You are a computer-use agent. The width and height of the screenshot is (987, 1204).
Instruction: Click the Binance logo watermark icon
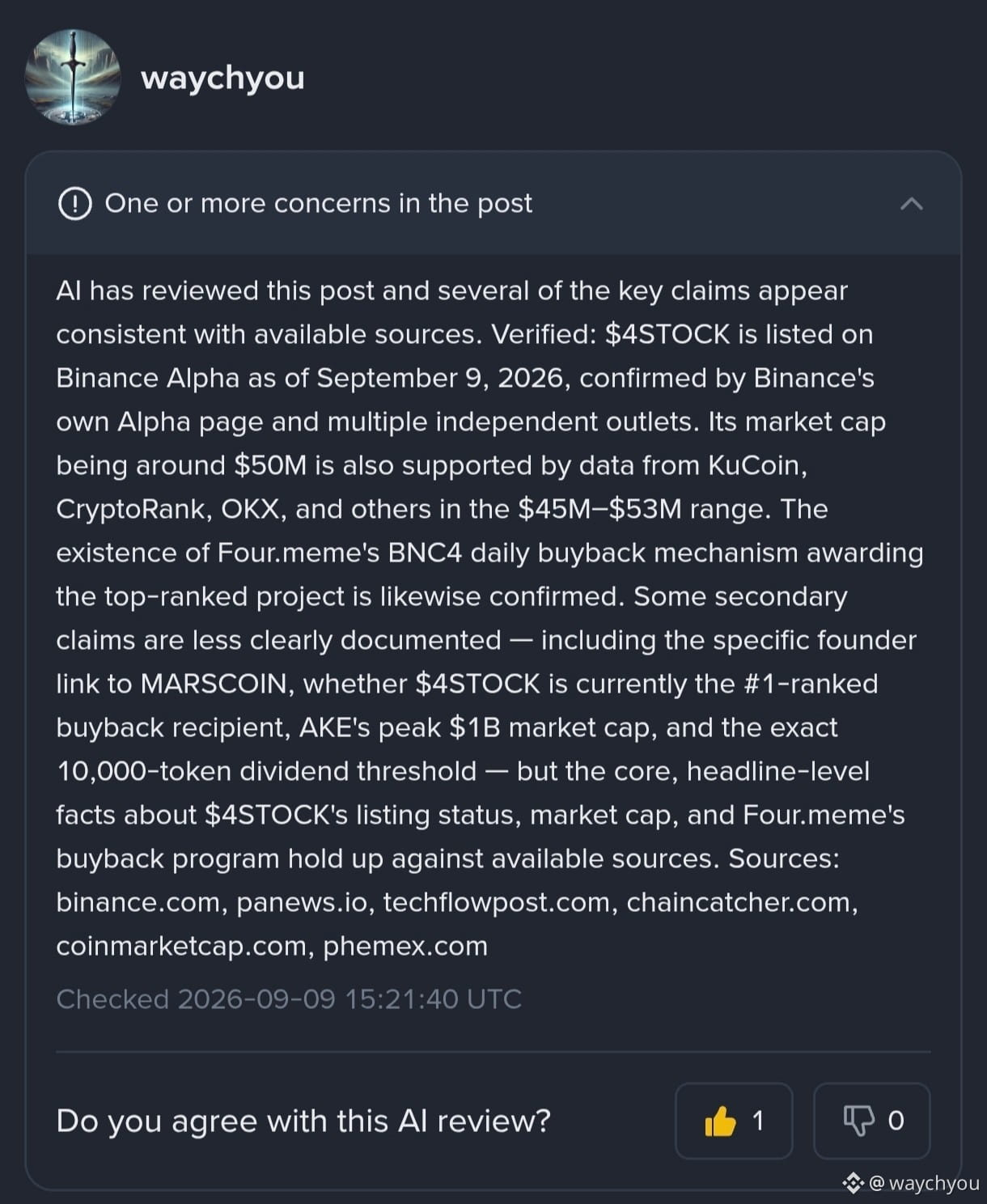point(853,1183)
